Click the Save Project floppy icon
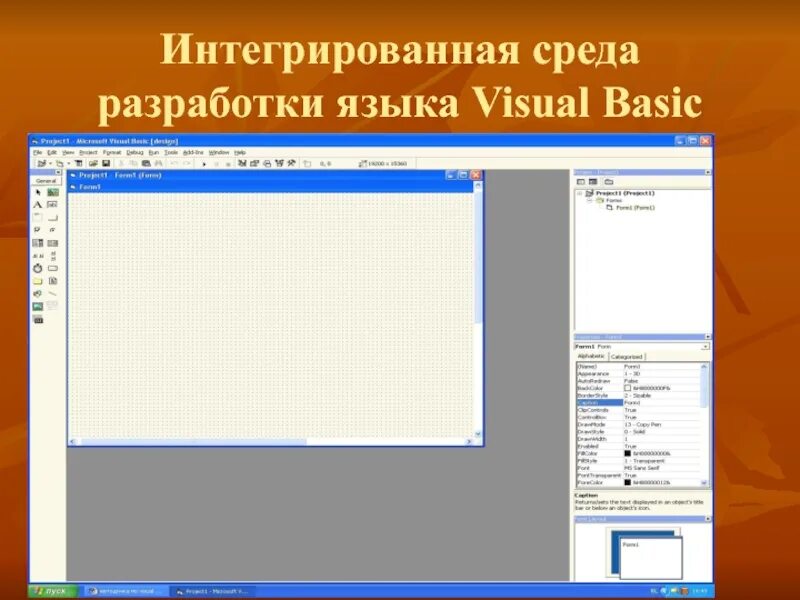 tap(106, 163)
